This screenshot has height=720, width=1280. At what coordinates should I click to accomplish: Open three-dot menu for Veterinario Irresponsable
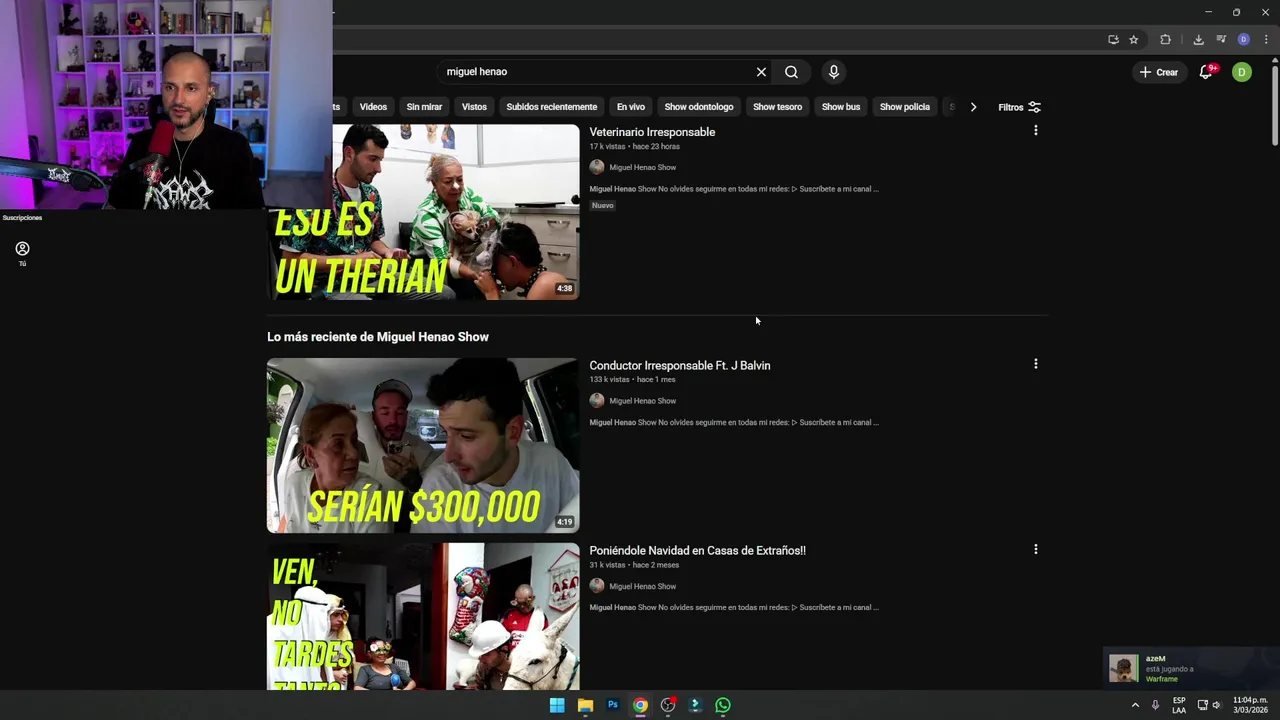click(1035, 131)
